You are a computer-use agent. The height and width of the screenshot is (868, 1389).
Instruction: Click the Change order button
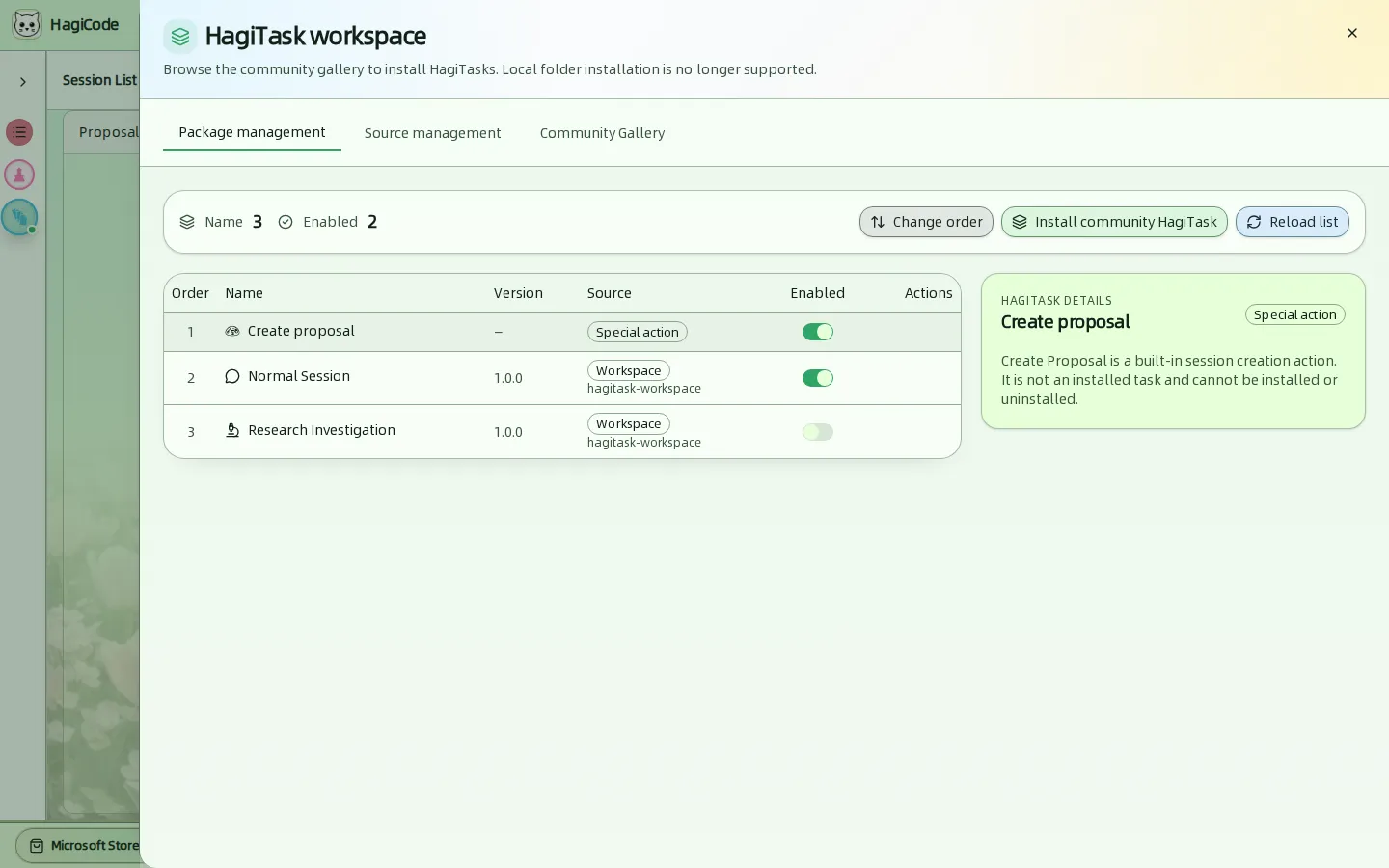tap(926, 222)
